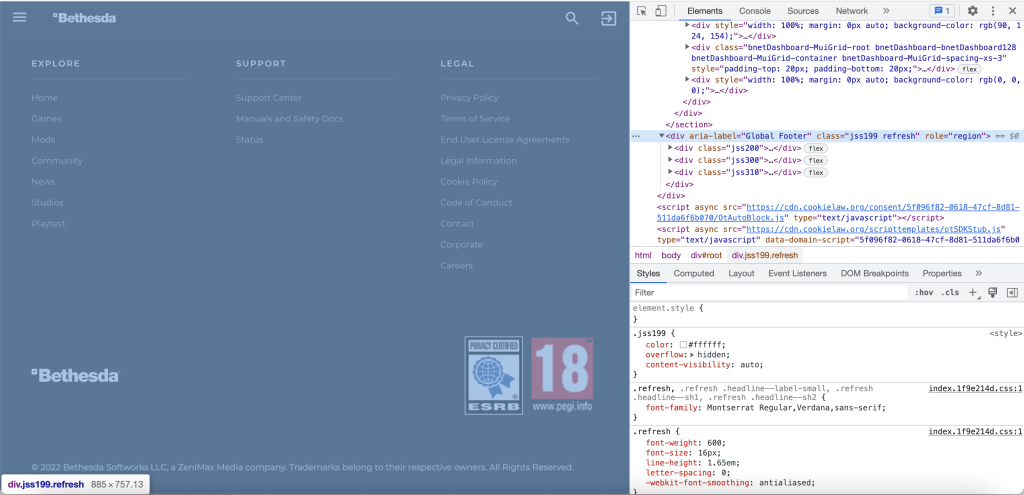Toggle the .cls class editor button

950,293
